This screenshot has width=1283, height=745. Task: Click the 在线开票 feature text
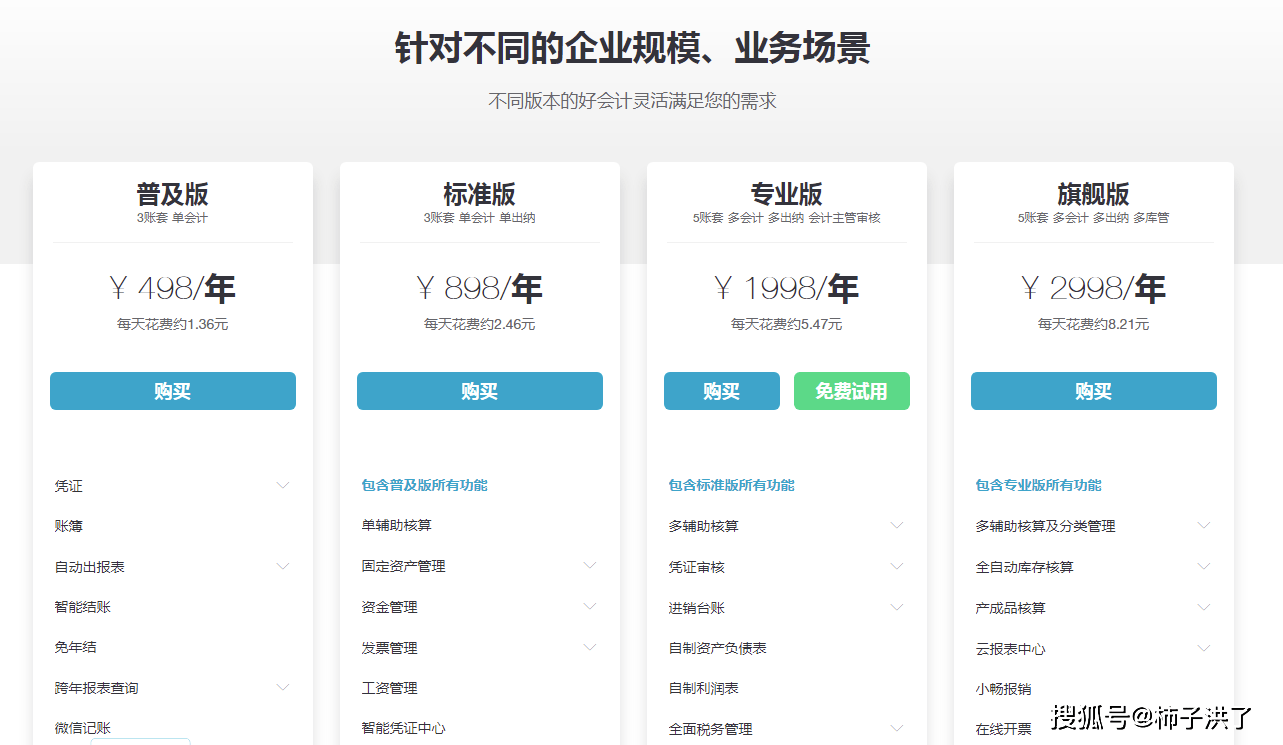tap(1004, 730)
